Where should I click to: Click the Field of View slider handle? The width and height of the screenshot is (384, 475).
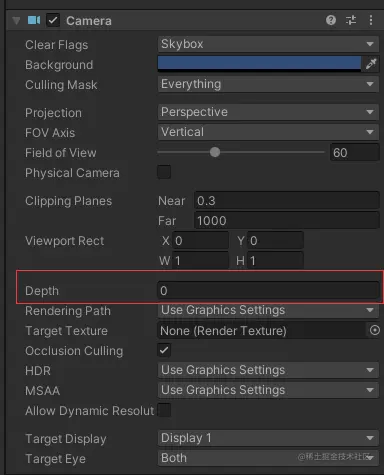pyautogui.click(x=215, y=152)
